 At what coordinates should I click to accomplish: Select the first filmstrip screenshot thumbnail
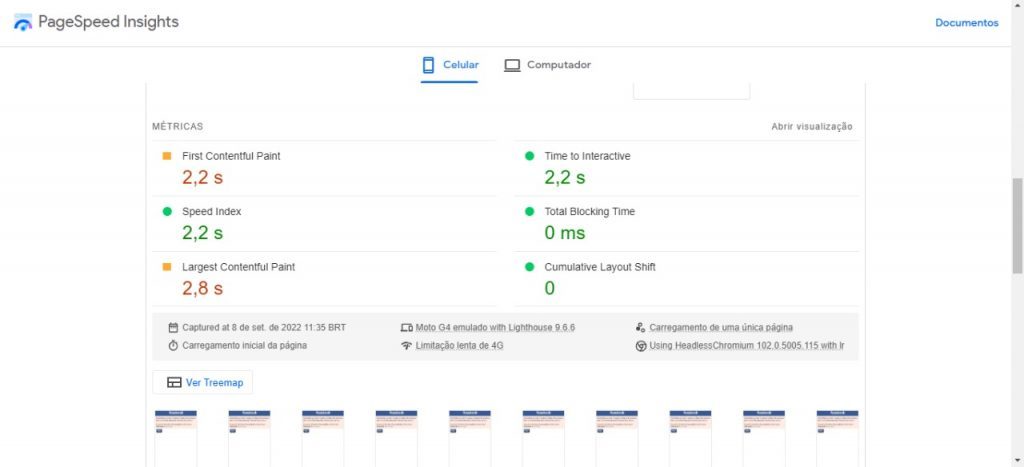point(175,436)
